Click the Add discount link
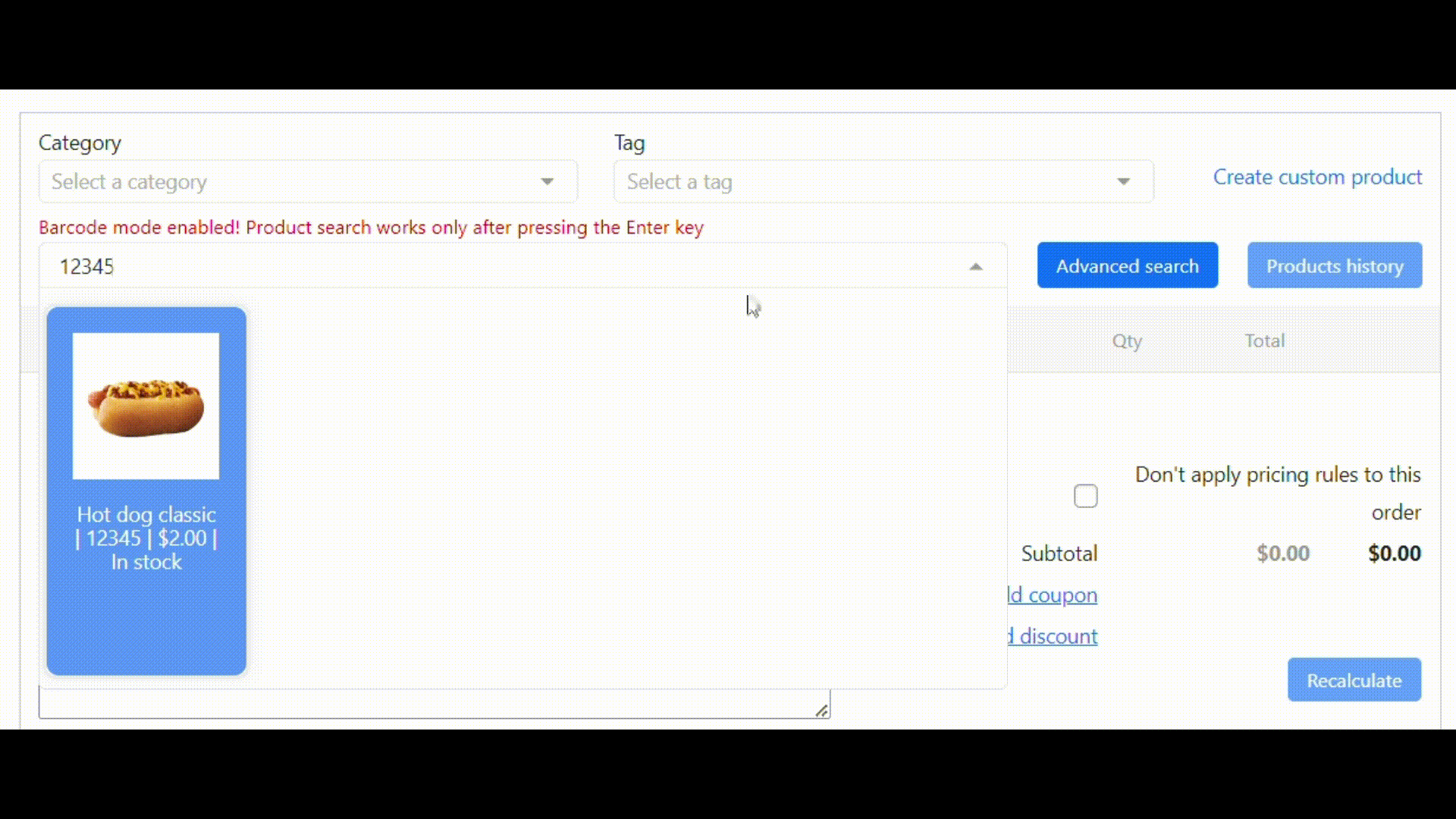This screenshot has height=819, width=1456. 1053,635
